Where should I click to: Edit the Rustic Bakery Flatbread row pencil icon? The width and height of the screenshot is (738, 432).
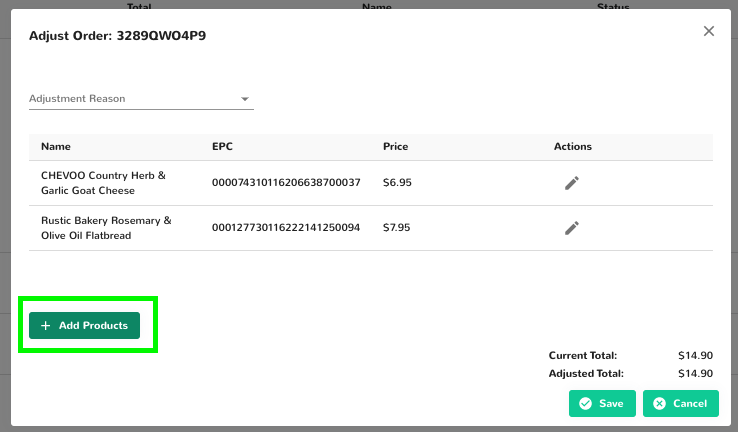[572, 228]
